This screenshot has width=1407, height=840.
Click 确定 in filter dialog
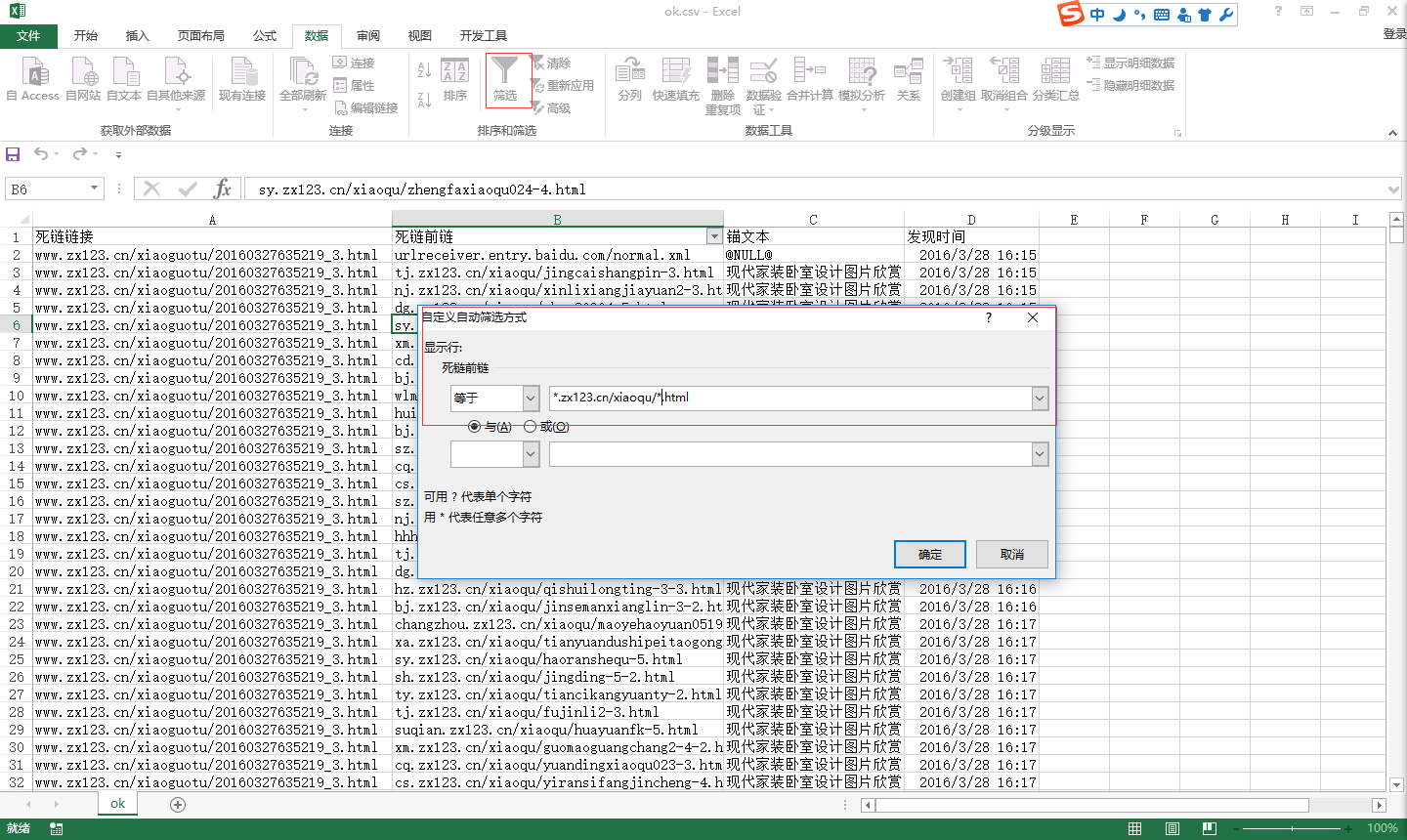[x=930, y=555]
